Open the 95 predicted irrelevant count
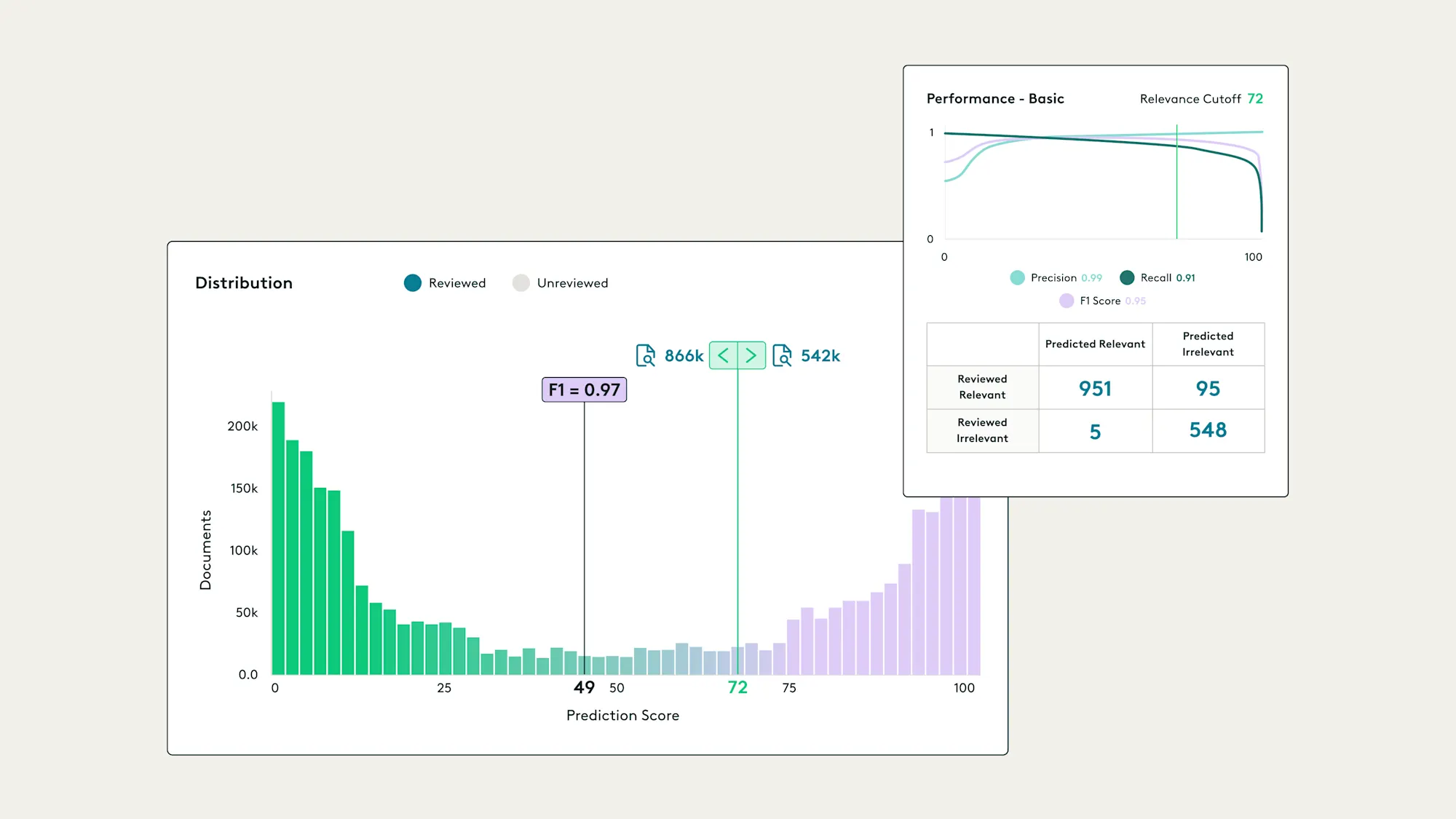 [x=1208, y=388]
